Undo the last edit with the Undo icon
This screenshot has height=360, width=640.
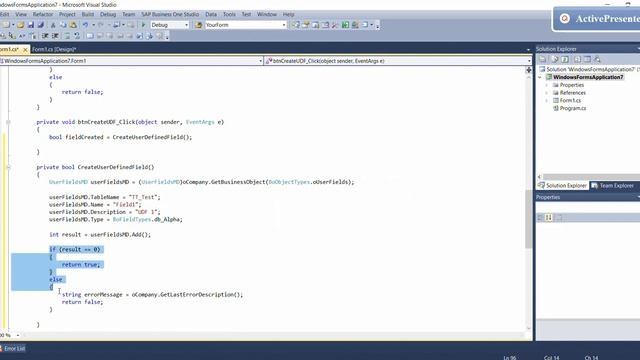85,25
